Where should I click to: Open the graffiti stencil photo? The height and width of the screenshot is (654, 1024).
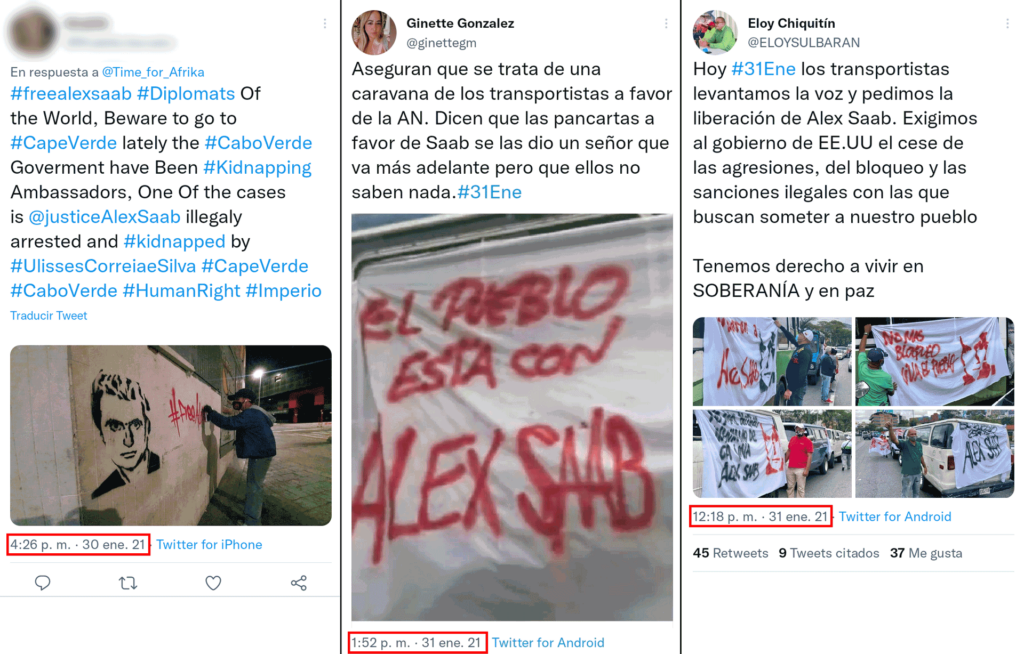click(170, 435)
